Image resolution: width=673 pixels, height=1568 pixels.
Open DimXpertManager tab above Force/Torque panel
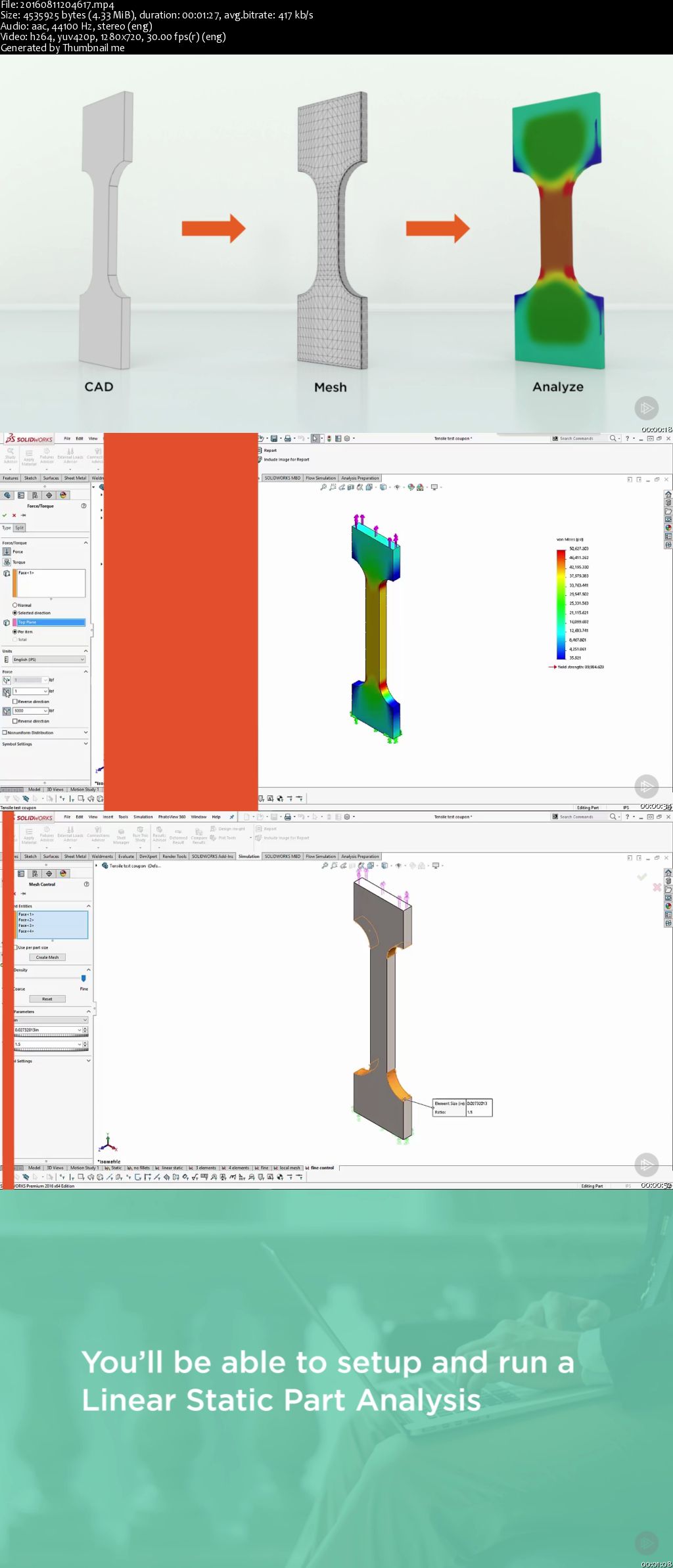pos(49,495)
